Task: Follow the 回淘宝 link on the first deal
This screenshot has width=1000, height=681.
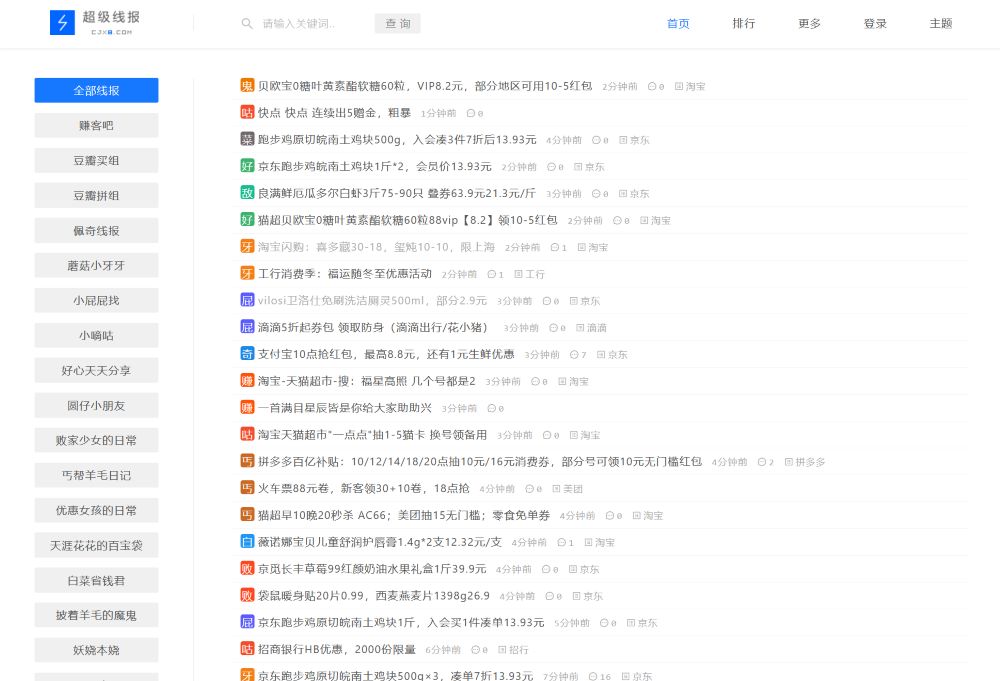Action: [691, 86]
